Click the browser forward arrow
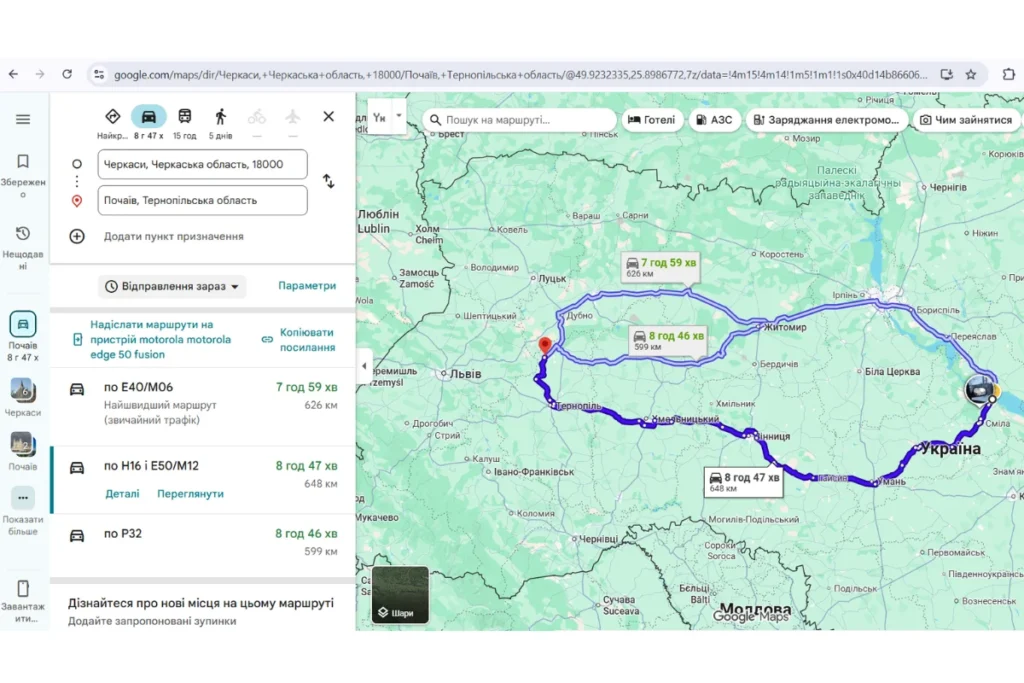Image resolution: width=1024 pixels, height=683 pixels. point(40,74)
